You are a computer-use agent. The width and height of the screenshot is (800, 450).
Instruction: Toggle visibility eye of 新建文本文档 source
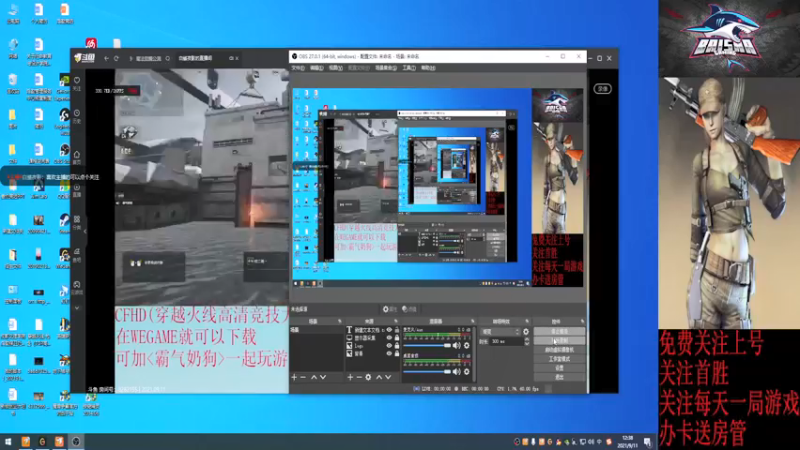[389, 330]
